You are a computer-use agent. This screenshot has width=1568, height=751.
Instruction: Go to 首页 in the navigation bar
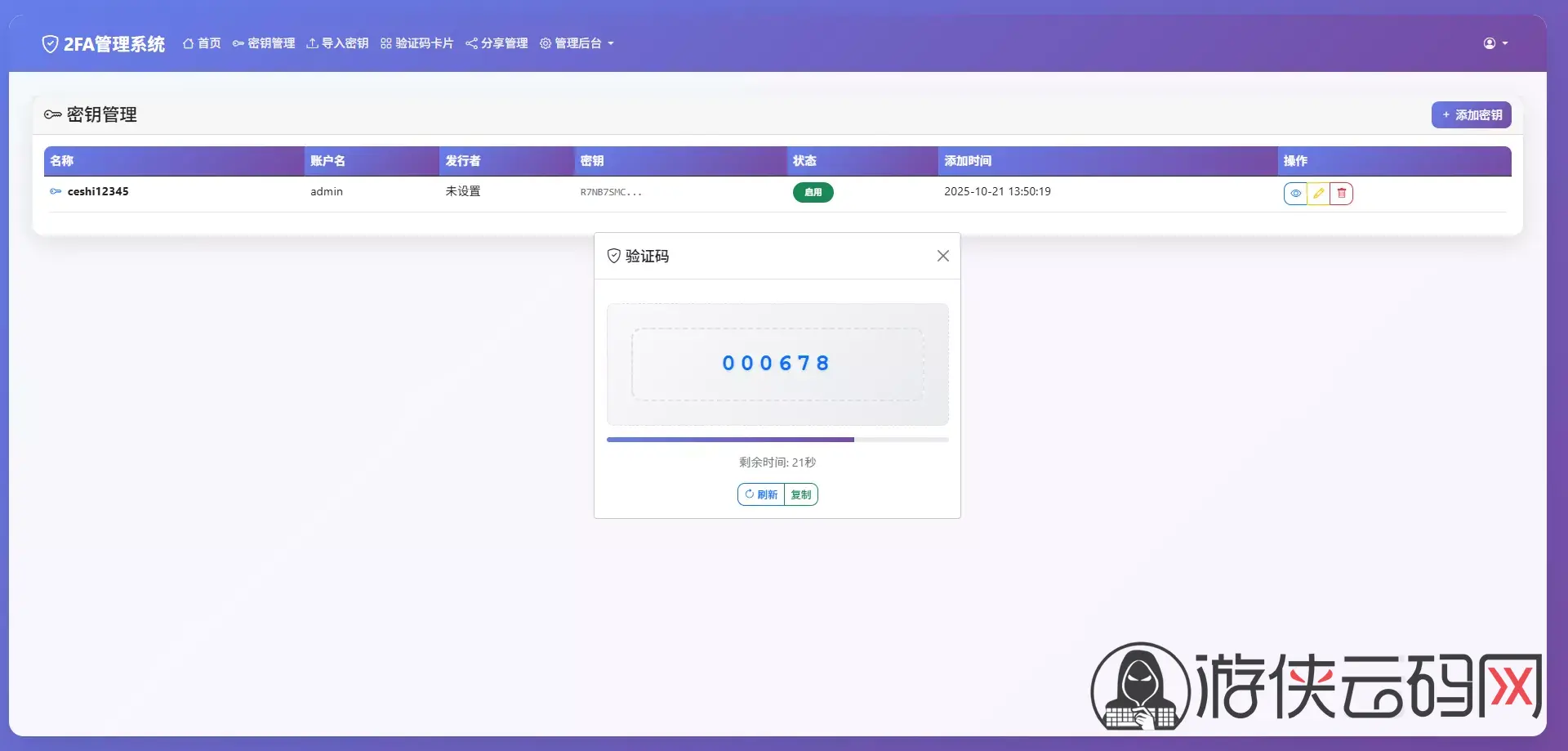[202, 43]
